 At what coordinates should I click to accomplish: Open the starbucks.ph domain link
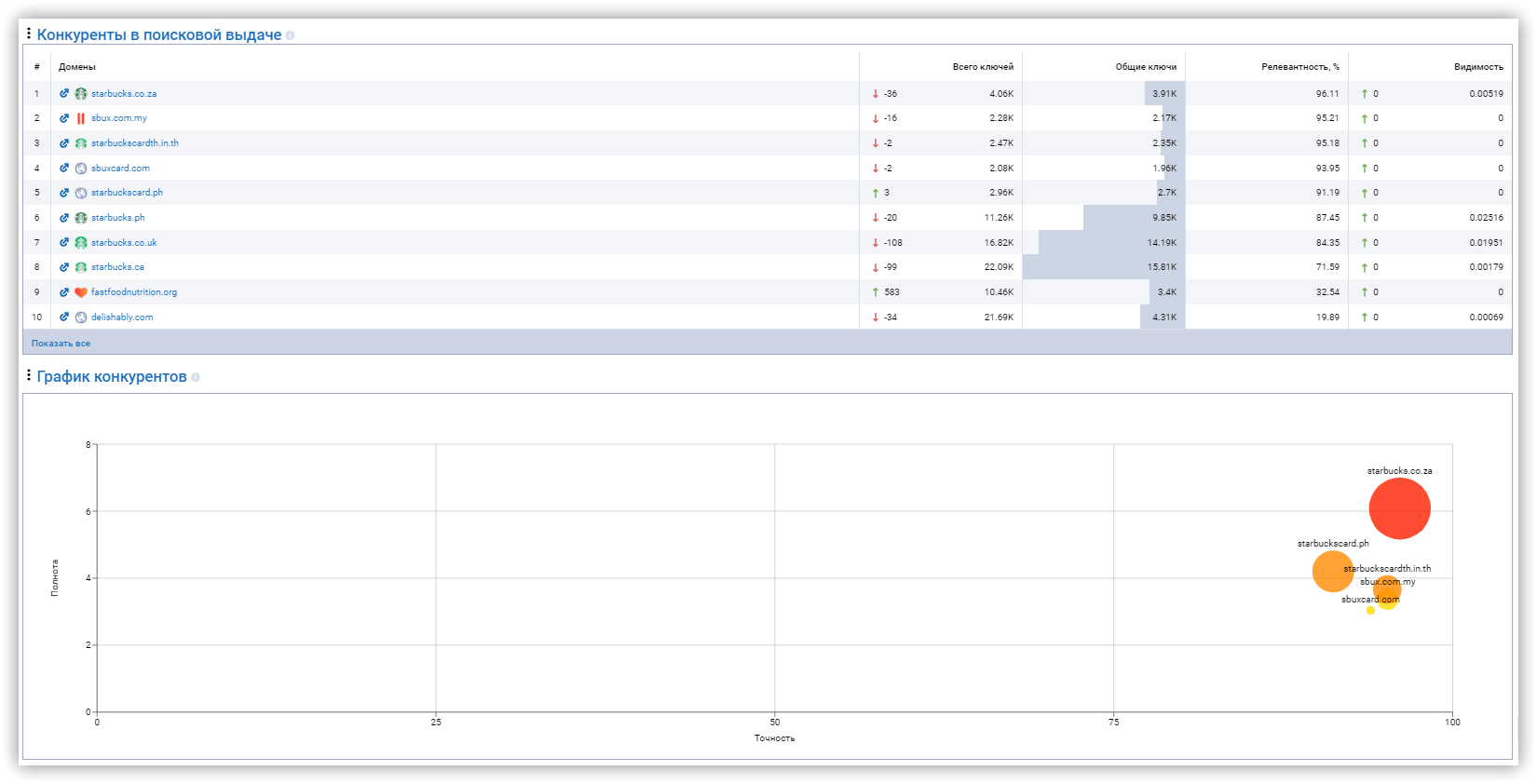point(118,218)
